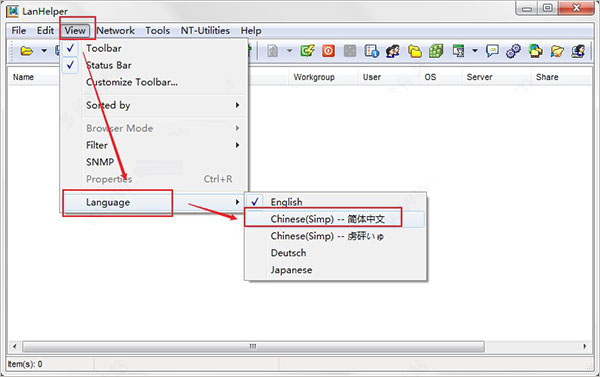Click the speech bubble message icon
This screenshot has width=600, height=377.
click(x=492, y=51)
